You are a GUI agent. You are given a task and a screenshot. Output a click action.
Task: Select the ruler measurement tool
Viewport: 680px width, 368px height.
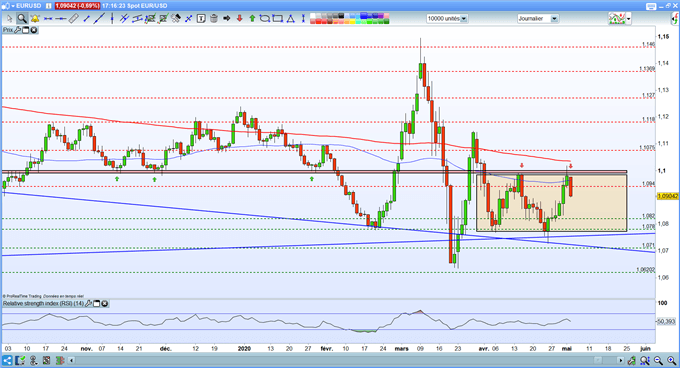pyautogui.click(x=73, y=19)
